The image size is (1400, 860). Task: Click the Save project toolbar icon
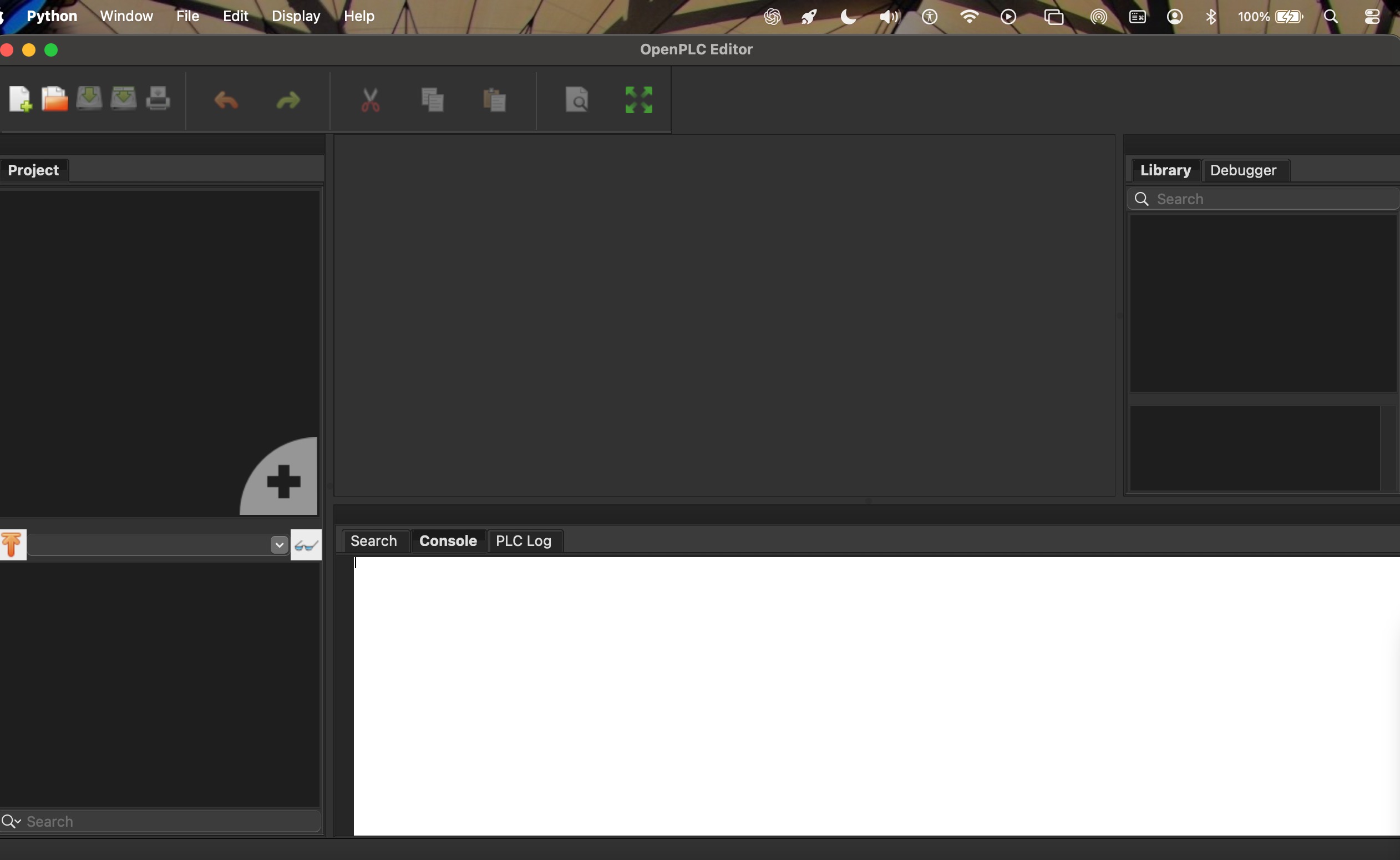(89, 99)
